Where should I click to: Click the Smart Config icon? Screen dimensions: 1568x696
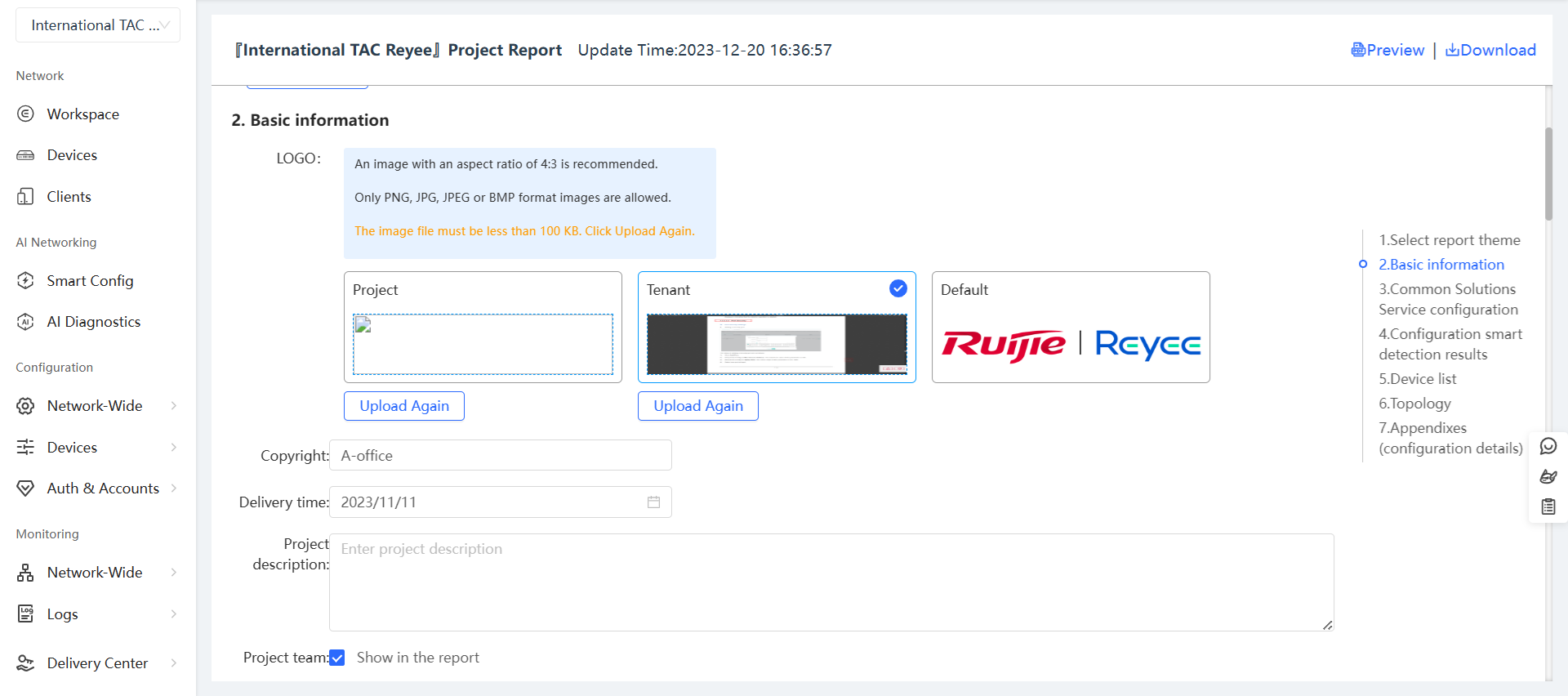click(25, 281)
